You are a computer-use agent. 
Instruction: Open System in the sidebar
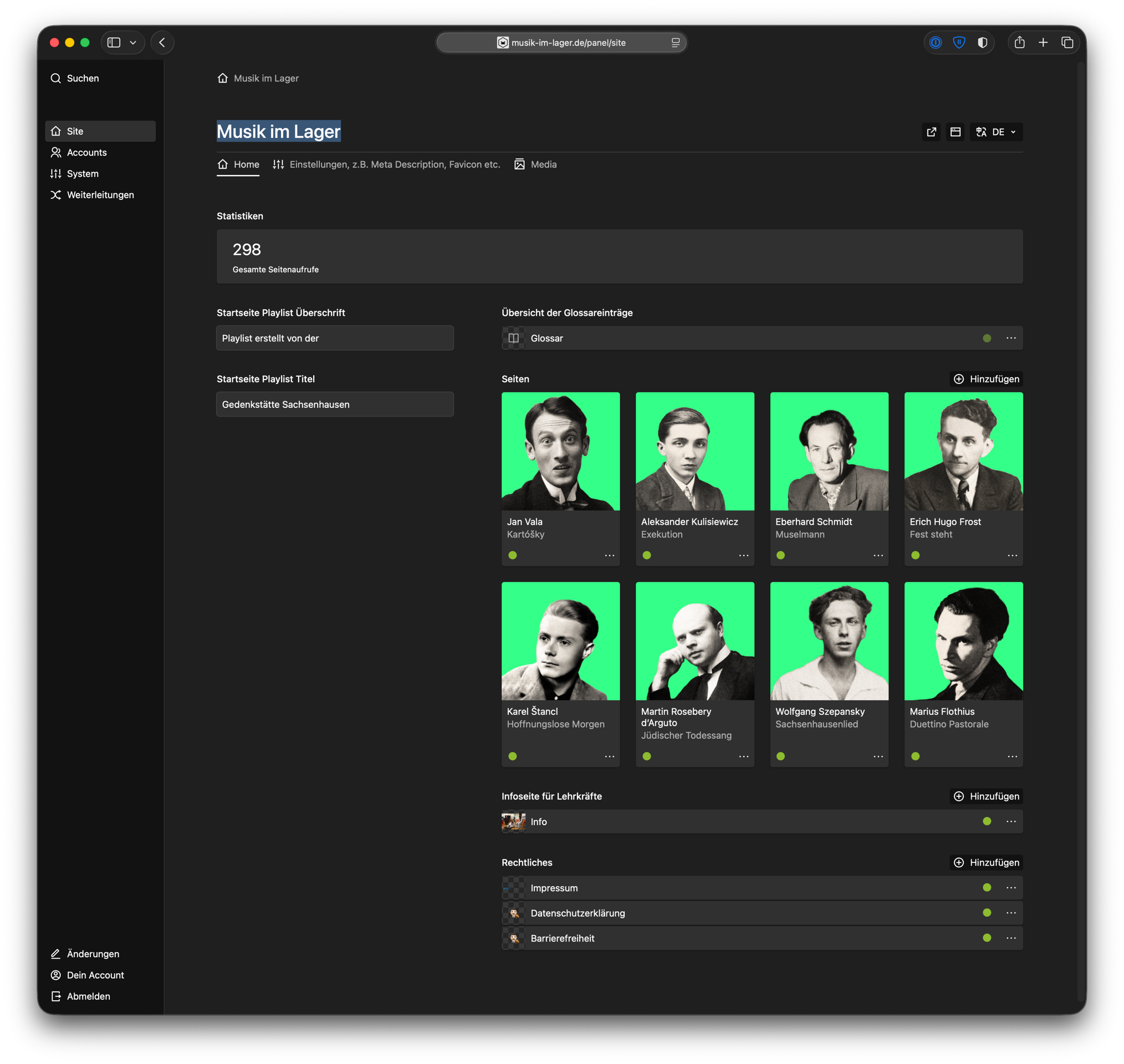click(100, 173)
